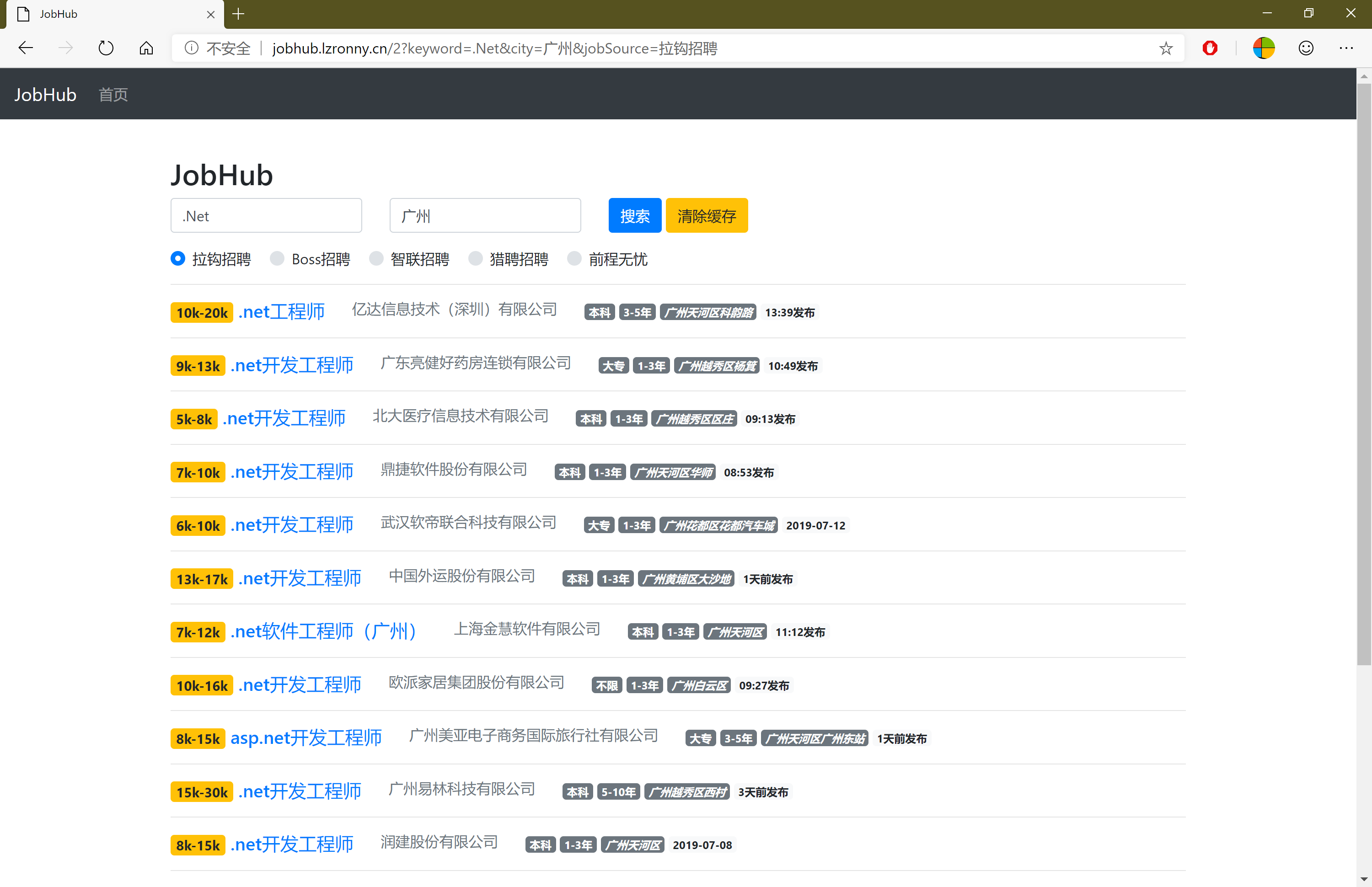This screenshot has width=1372, height=887.
Task: Refresh the page with reload icon
Action: click(105, 48)
